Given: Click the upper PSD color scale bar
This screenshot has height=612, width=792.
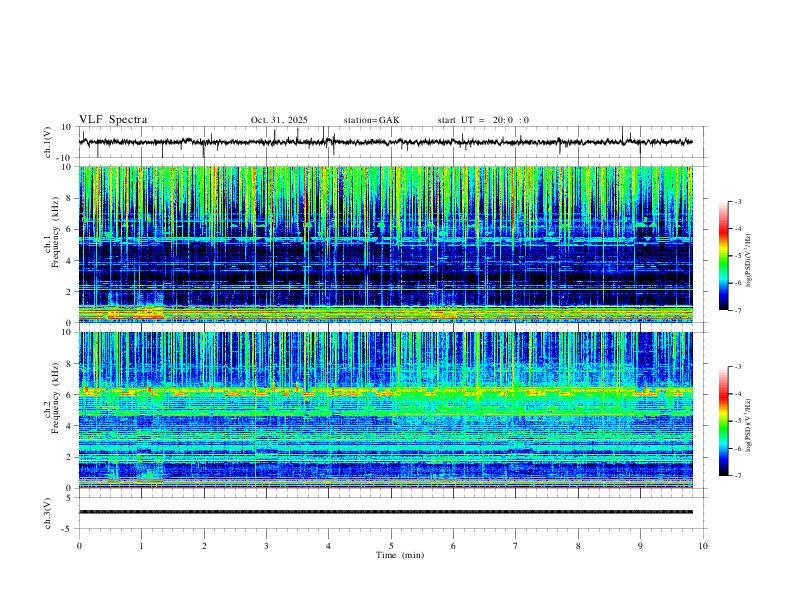Looking at the screenshot, I should [x=723, y=256].
